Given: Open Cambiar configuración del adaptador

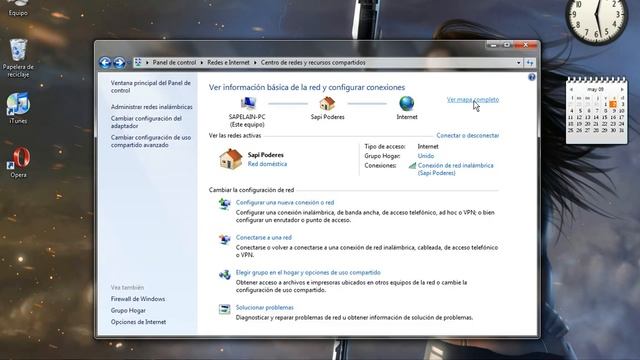Looking at the screenshot, I should pyautogui.click(x=146, y=122).
